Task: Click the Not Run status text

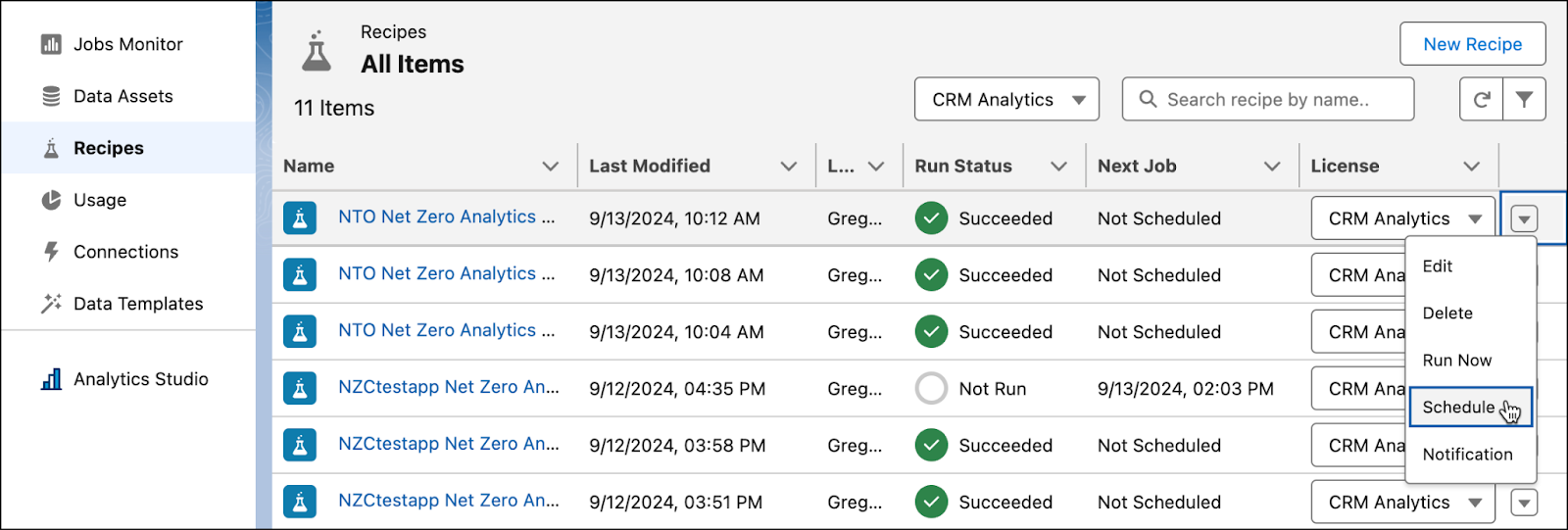Action: [x=992, y=389]
